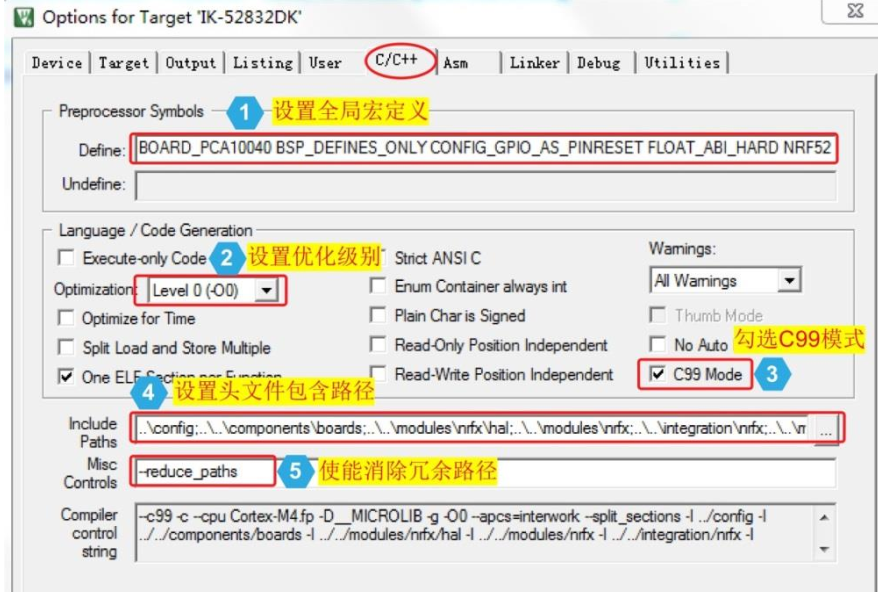This screenshot has height=592, width=878.
Task: Toggle Split Load and Store Multiple
Action: point(66,347)
